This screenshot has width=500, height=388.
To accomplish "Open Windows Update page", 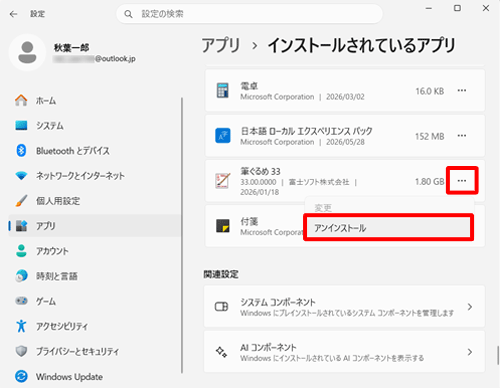I will point(95,376).
